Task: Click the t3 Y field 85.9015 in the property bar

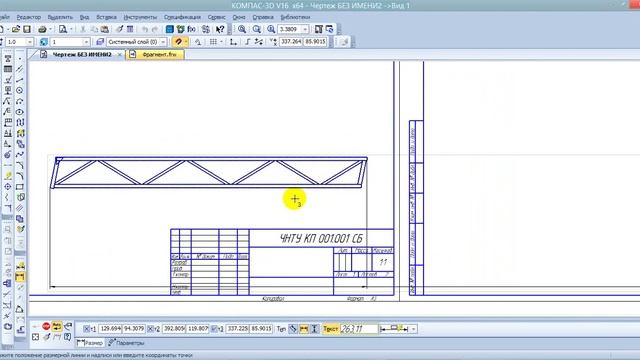Action: [x=261, y=329]
